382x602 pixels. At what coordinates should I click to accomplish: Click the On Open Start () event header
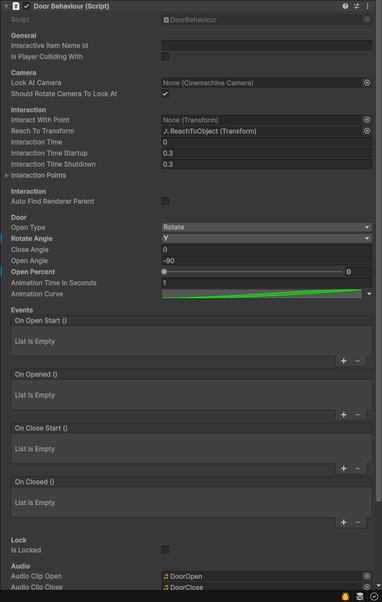pyautogui.click(x=191, y=321)
